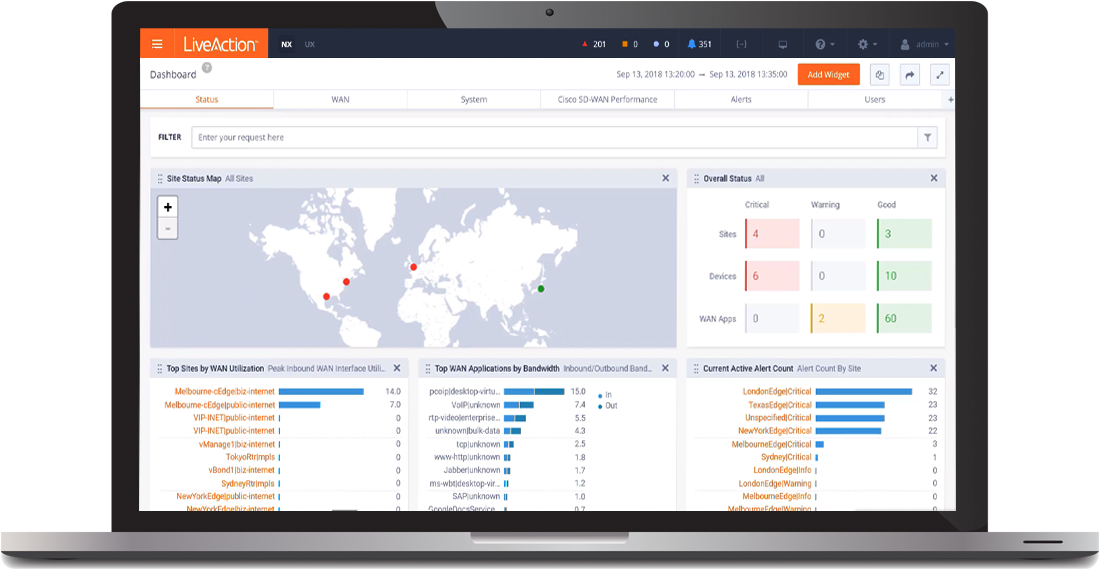
Task: Click the share arrow icon beside Add Widget
Action: click(x=909, y=75)
